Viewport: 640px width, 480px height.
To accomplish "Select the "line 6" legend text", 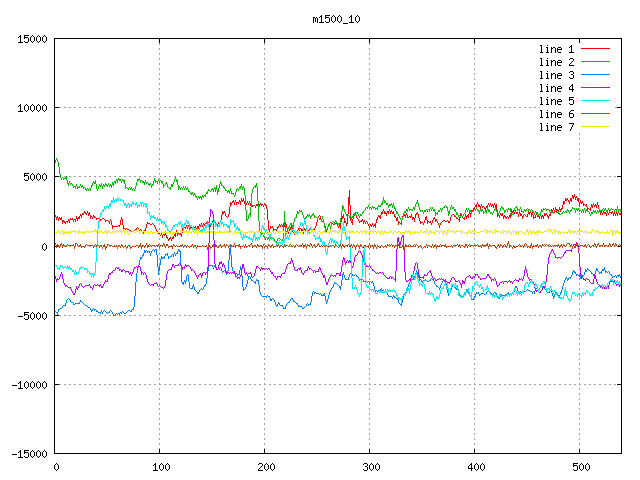I will point(556,114).
